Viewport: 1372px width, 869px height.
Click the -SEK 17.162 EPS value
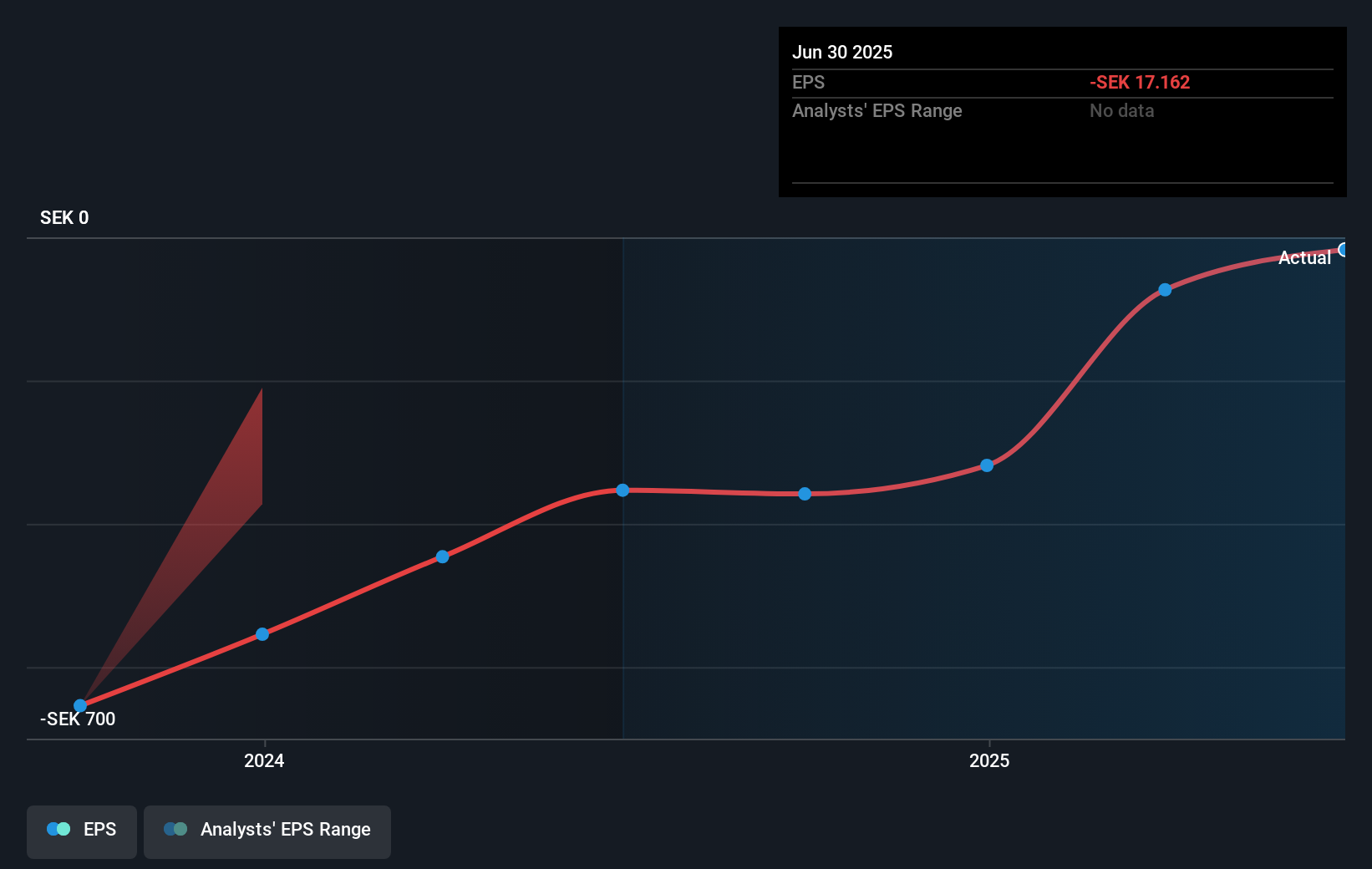pyautogui.click(x=1140, y=83)
